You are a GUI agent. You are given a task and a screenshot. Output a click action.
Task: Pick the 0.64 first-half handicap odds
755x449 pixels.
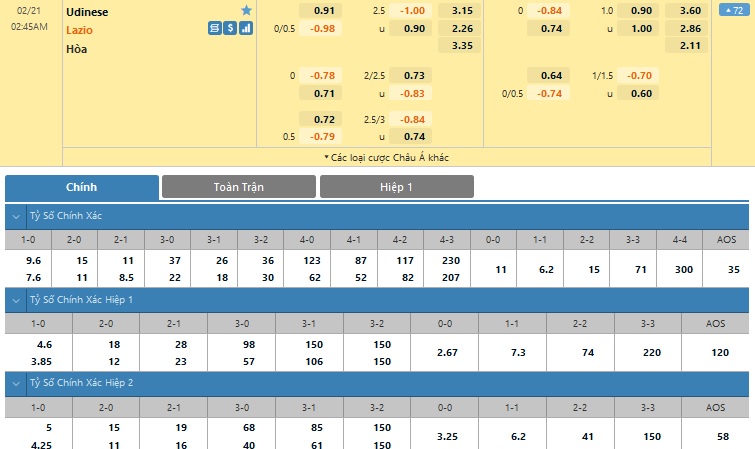pyautogui.click(x=551, y=76)
